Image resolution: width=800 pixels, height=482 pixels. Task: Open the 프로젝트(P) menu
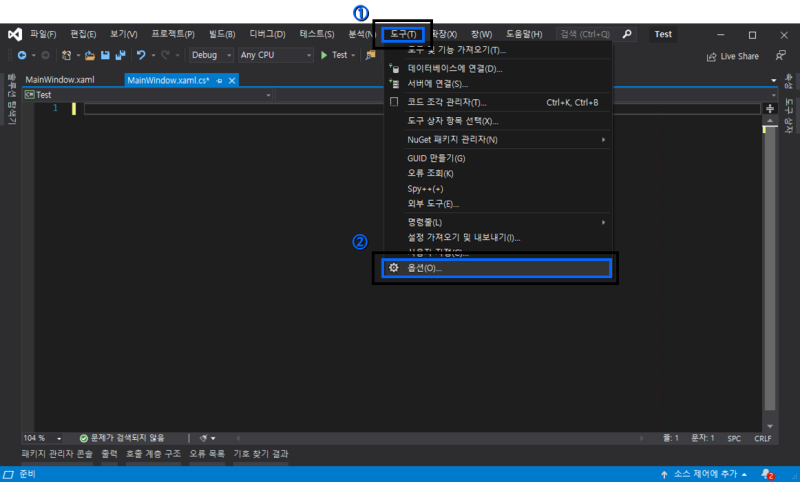173,34
